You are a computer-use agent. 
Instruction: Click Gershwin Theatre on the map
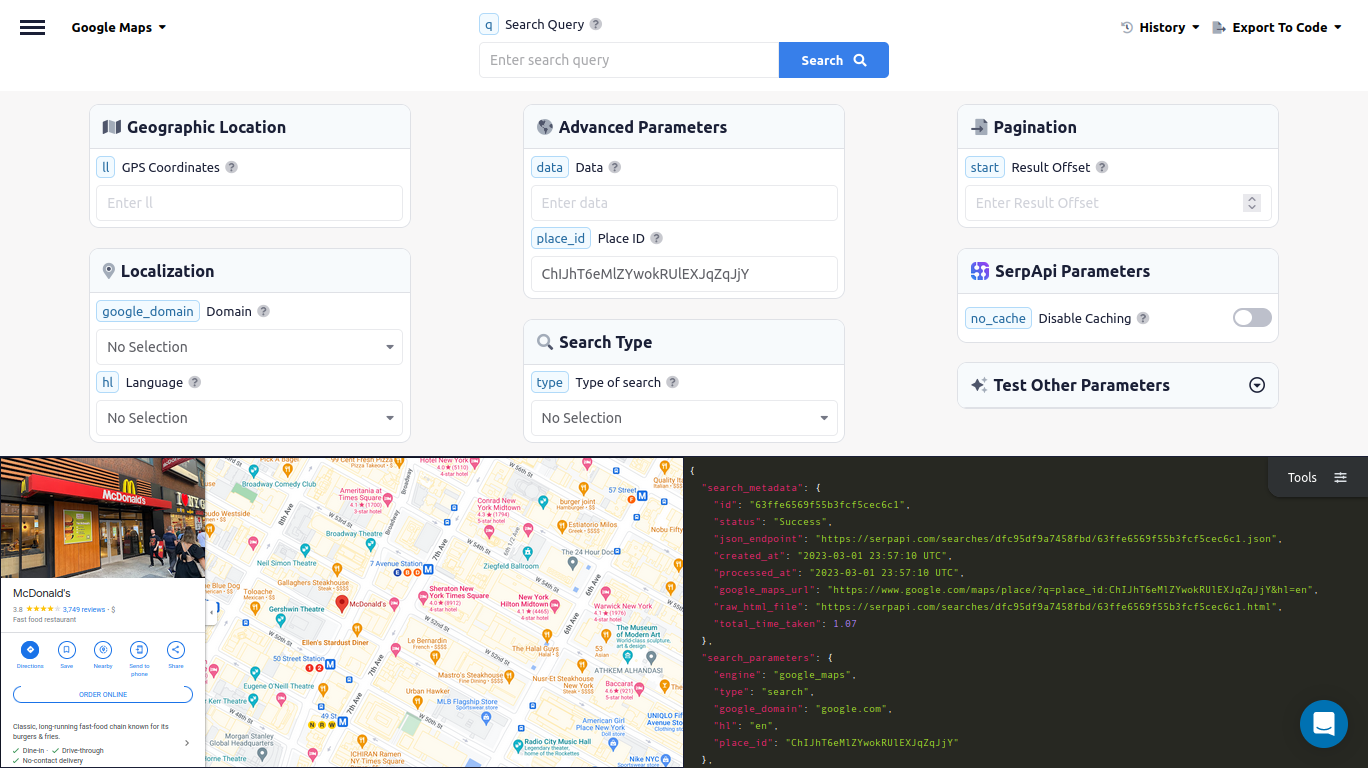pyautogui.click(x=296, y=609)
